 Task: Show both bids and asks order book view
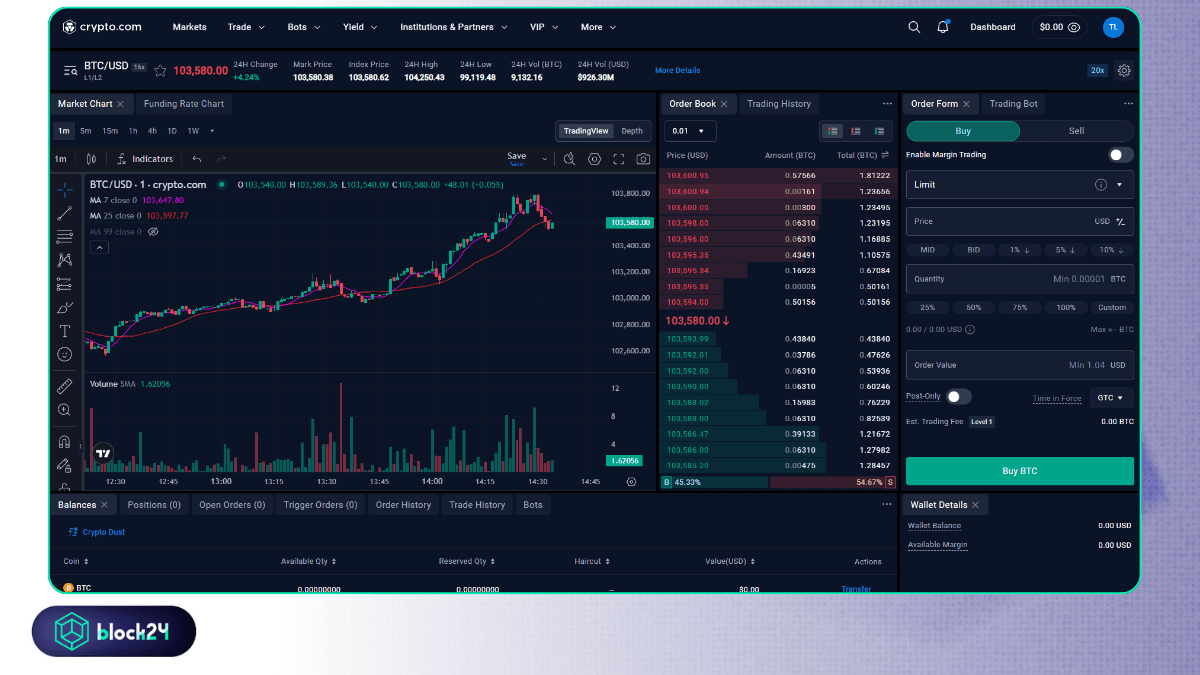point(832,131)
